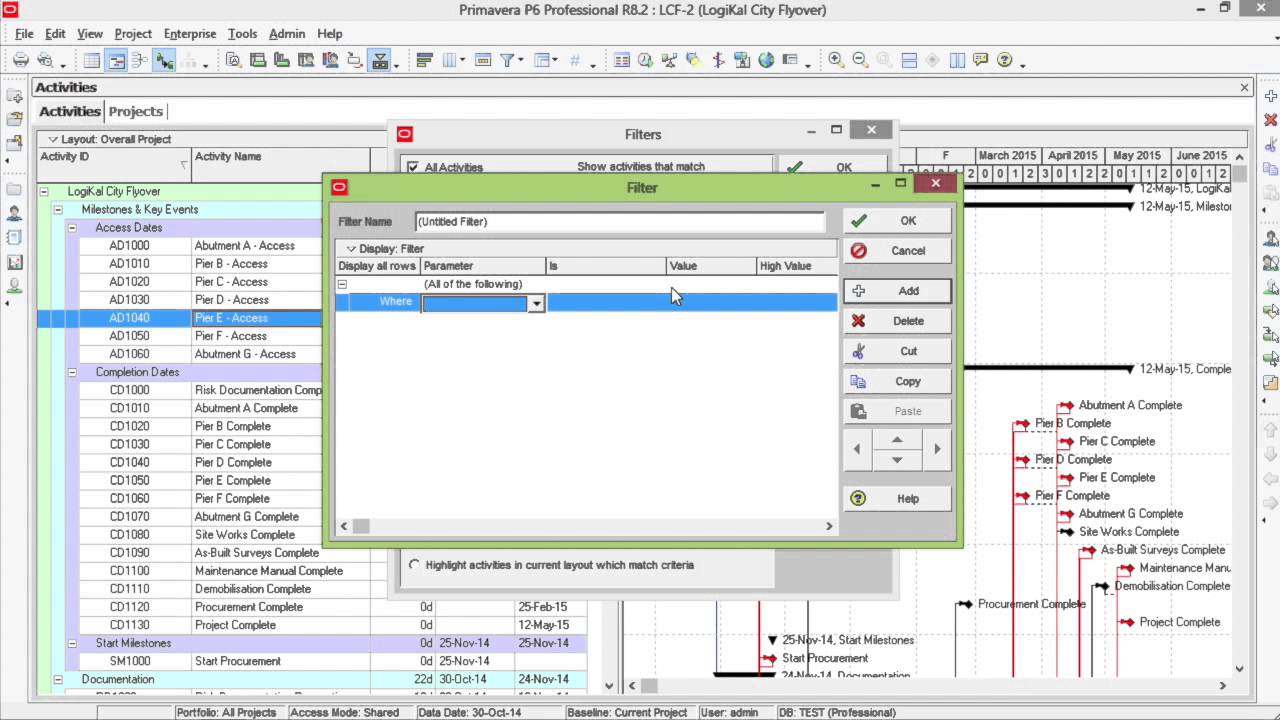Screen dimensions: 1280x720
Task: Click the Filter Name input field
Action: point(620,221)
